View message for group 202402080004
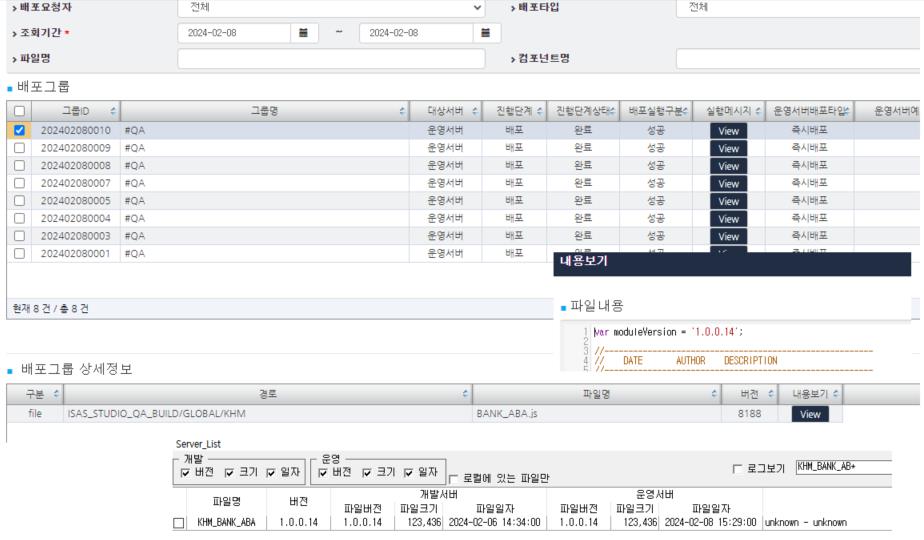Screen dimensions: 924x540 tap(728, 219)
